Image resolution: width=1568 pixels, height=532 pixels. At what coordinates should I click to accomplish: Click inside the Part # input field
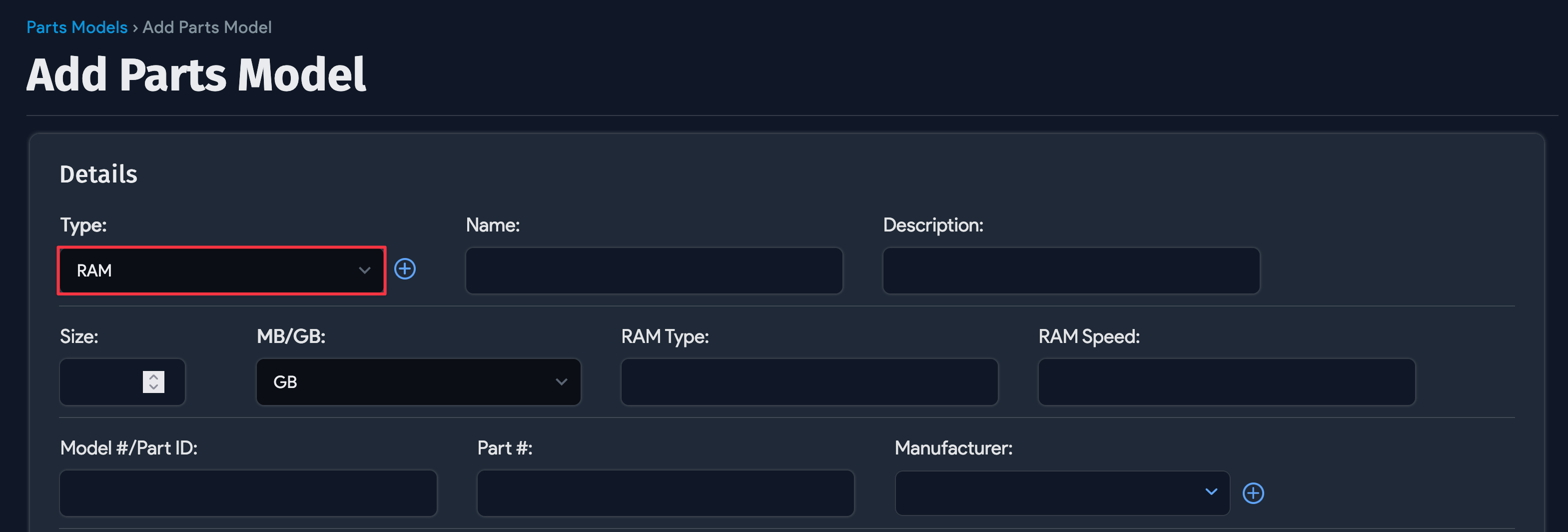pyautogui.click(x=665, y=493)
